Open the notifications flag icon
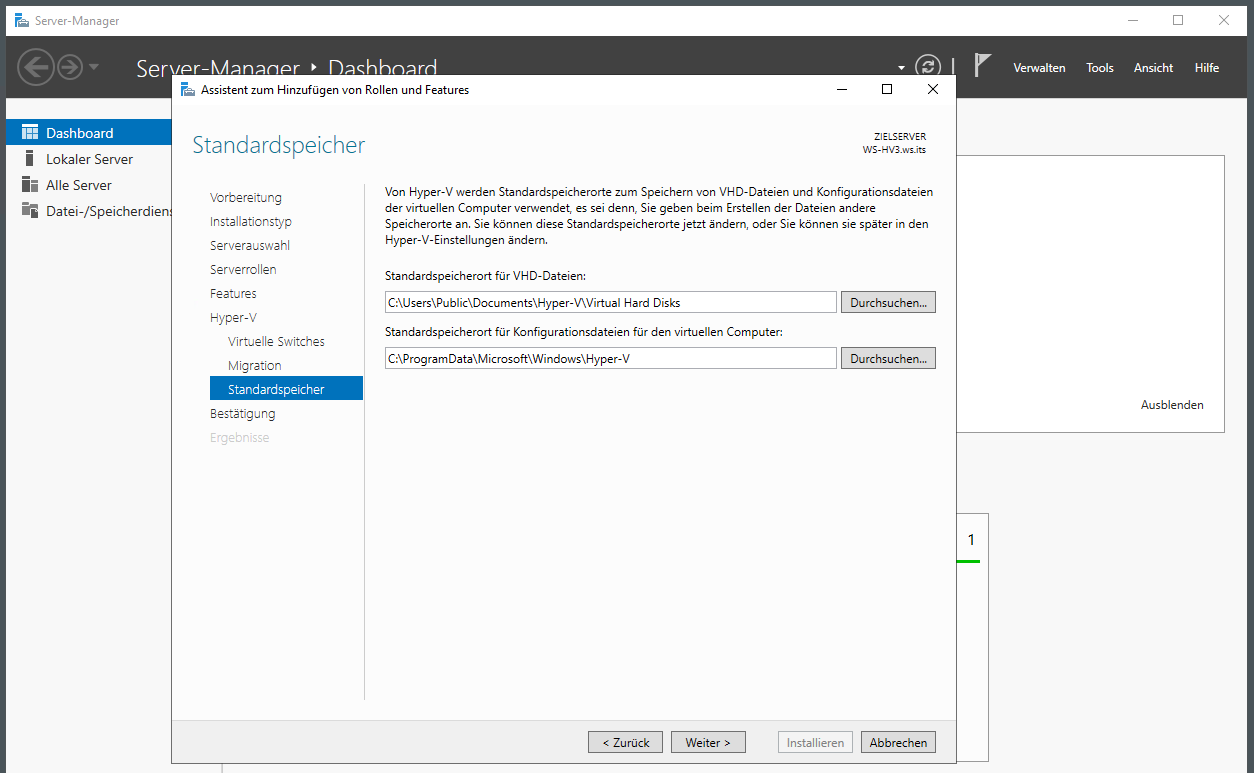The image size is (1254, 773). [x=982, y=66]
